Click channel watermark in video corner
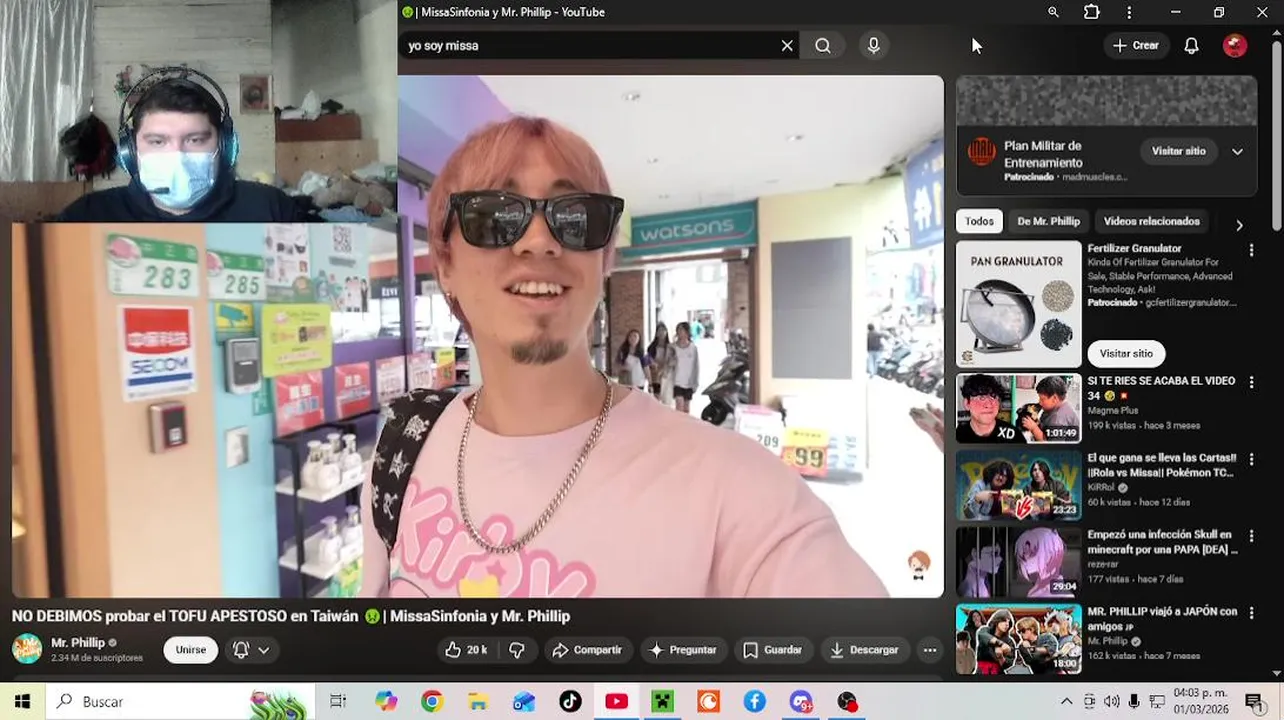The width and height of the screenshot is (1284, 720). [919, 565]
